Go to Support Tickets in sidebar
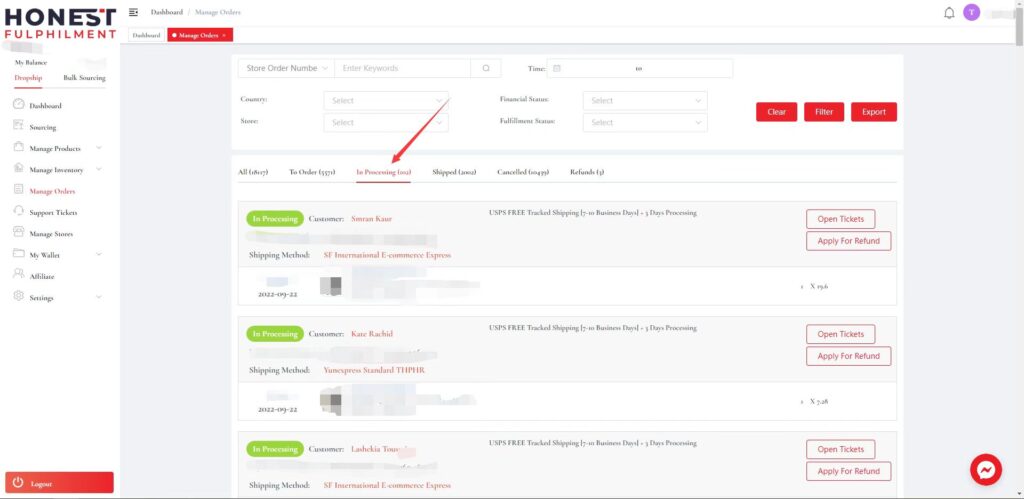This screenshot has height=499, width=1024. coord(53,212)
